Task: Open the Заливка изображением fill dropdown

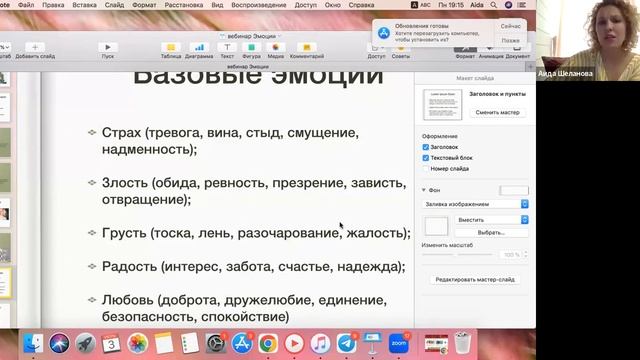Action: pos(475,204)
